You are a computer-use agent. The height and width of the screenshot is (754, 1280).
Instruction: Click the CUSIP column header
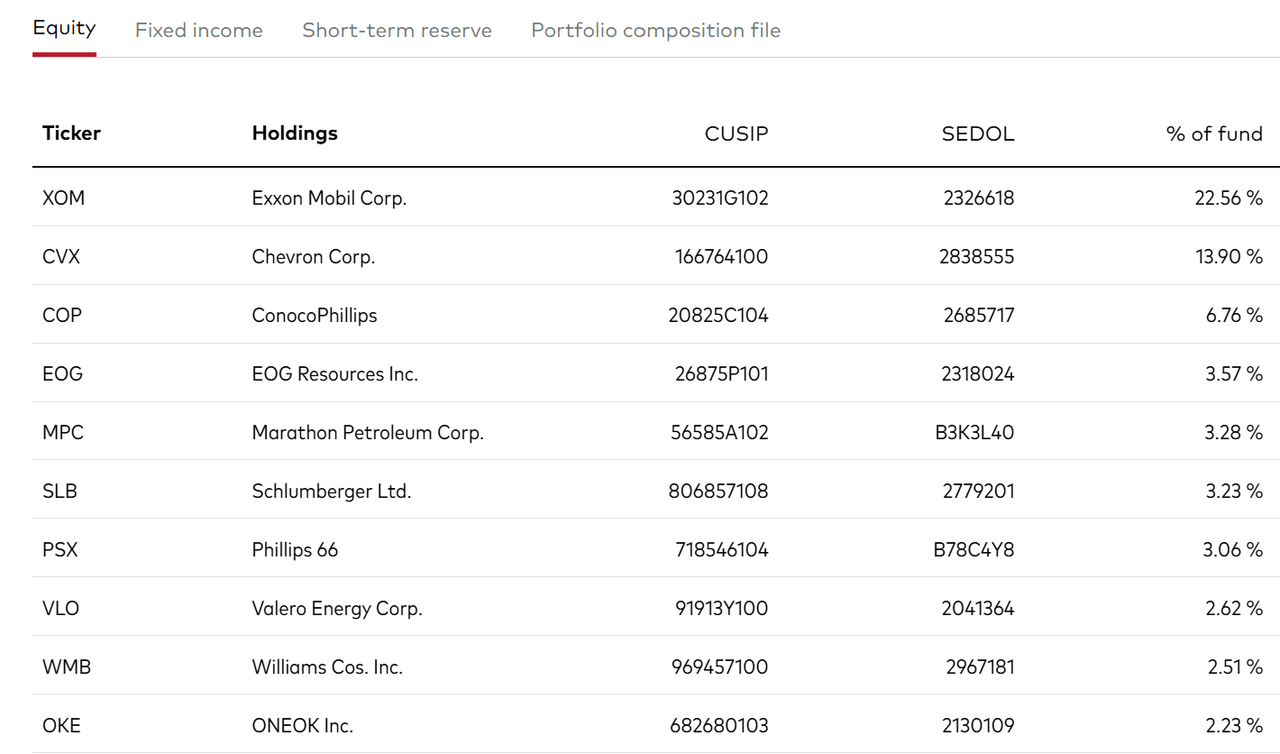point(737,134)
